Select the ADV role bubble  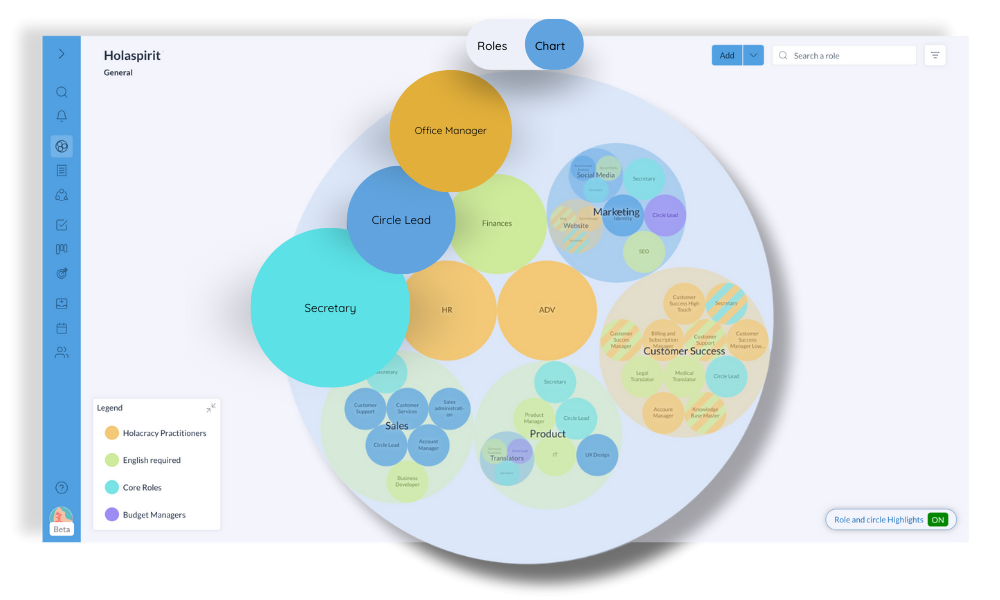click(547, 310)
